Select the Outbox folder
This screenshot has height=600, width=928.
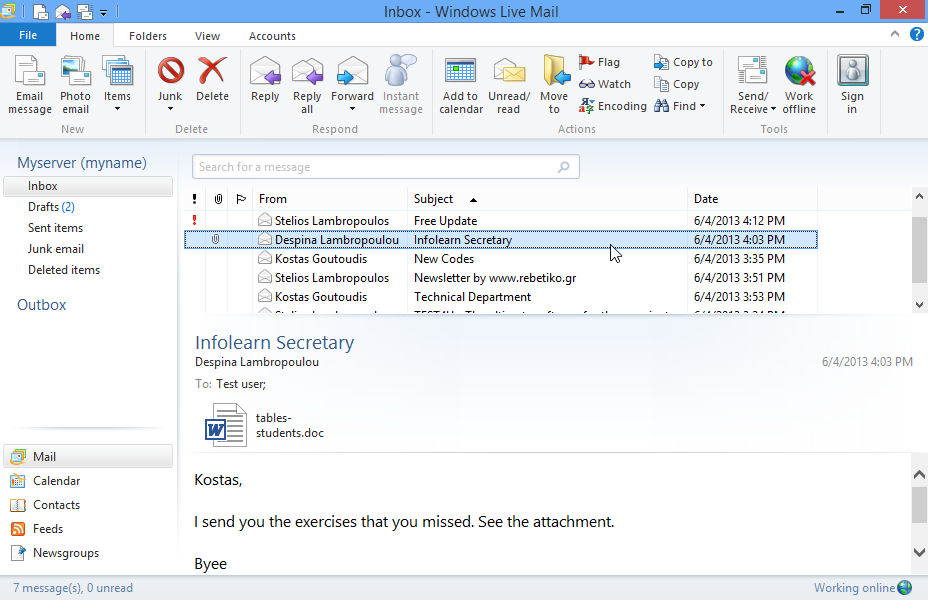click(x=41, y=305)
